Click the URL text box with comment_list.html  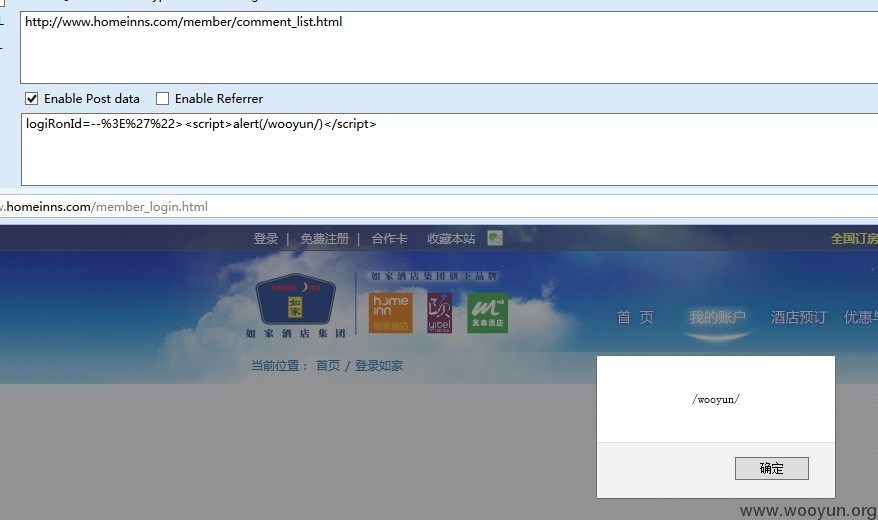point(449,48)
